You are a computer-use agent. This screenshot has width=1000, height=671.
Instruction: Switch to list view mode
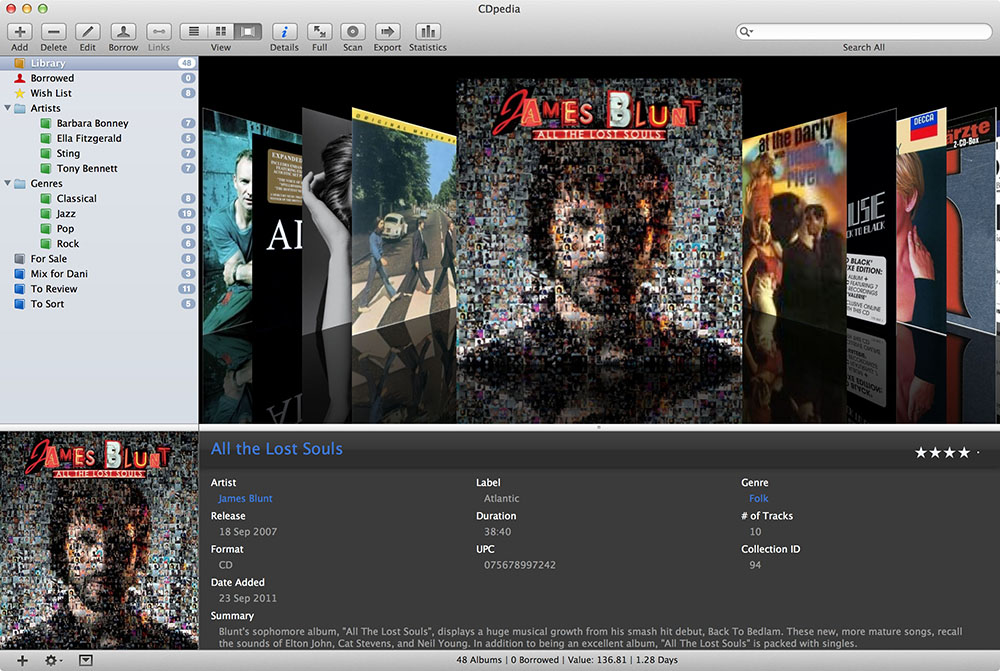(x=194, y=31)
